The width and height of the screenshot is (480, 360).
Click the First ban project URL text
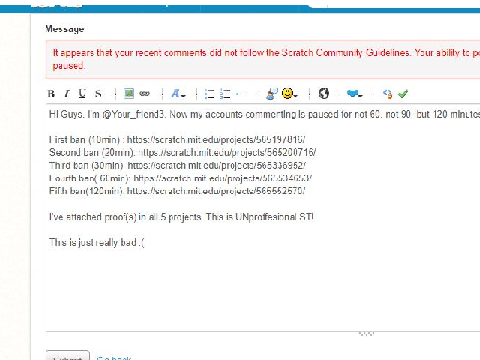click(x=216, y=140)
